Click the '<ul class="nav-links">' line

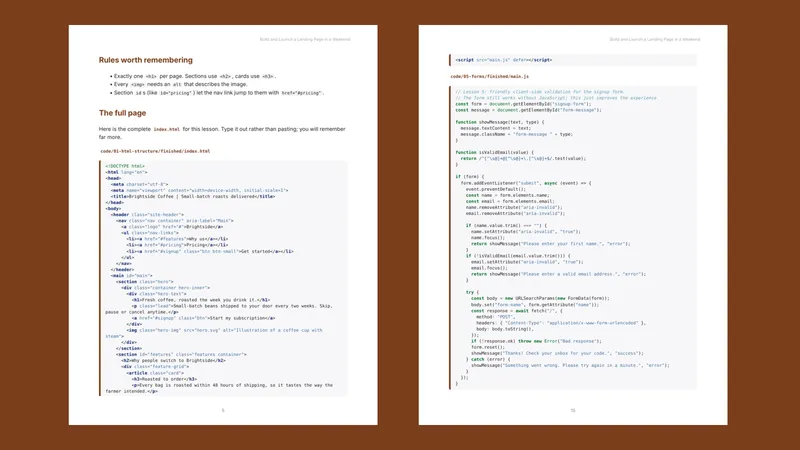pos(150,233)
